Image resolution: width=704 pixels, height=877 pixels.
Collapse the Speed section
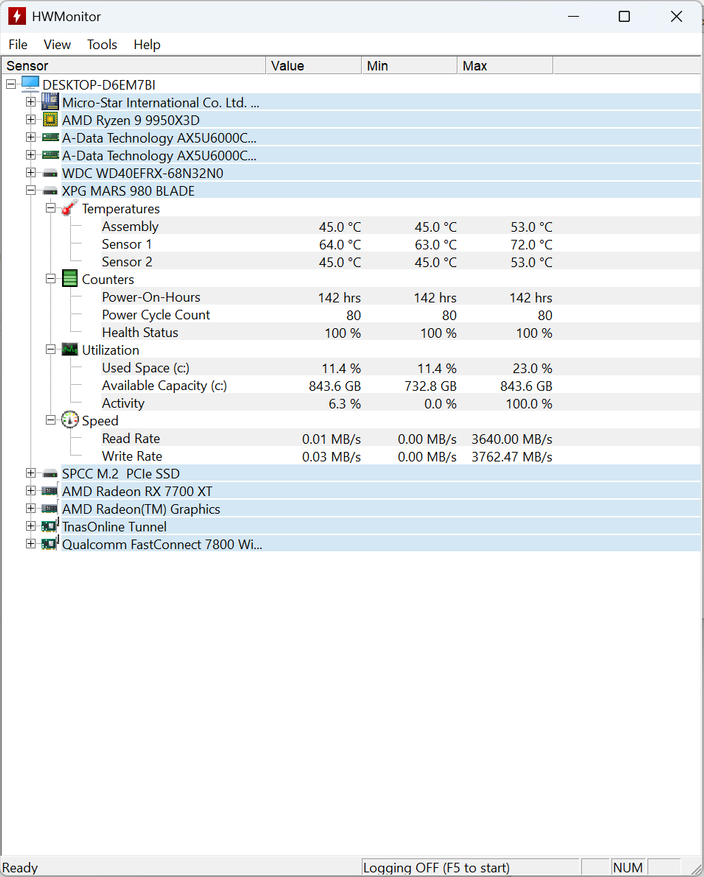pos(50,420)
